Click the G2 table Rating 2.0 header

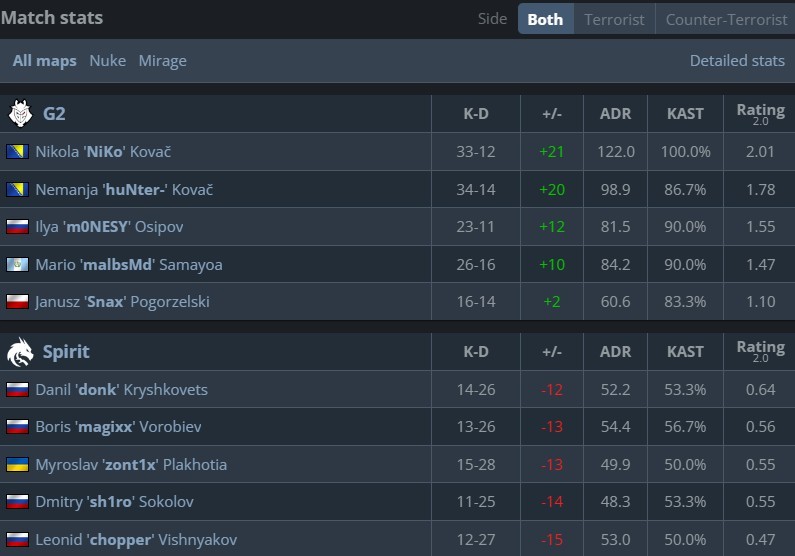click(760, 113)
